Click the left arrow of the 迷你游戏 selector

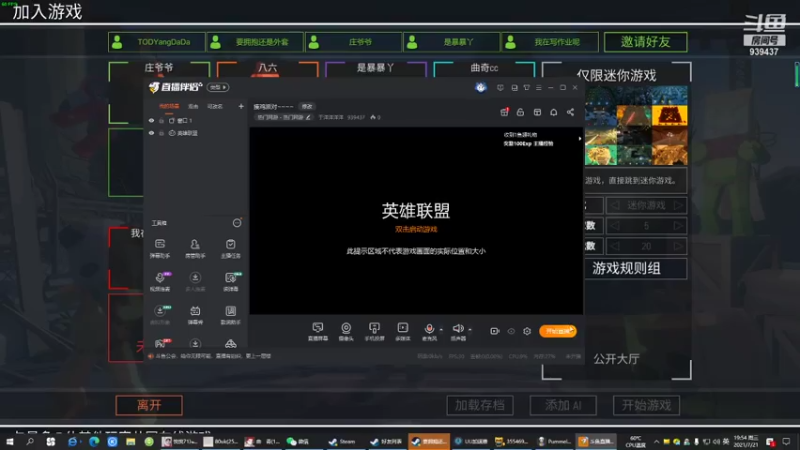615,205
